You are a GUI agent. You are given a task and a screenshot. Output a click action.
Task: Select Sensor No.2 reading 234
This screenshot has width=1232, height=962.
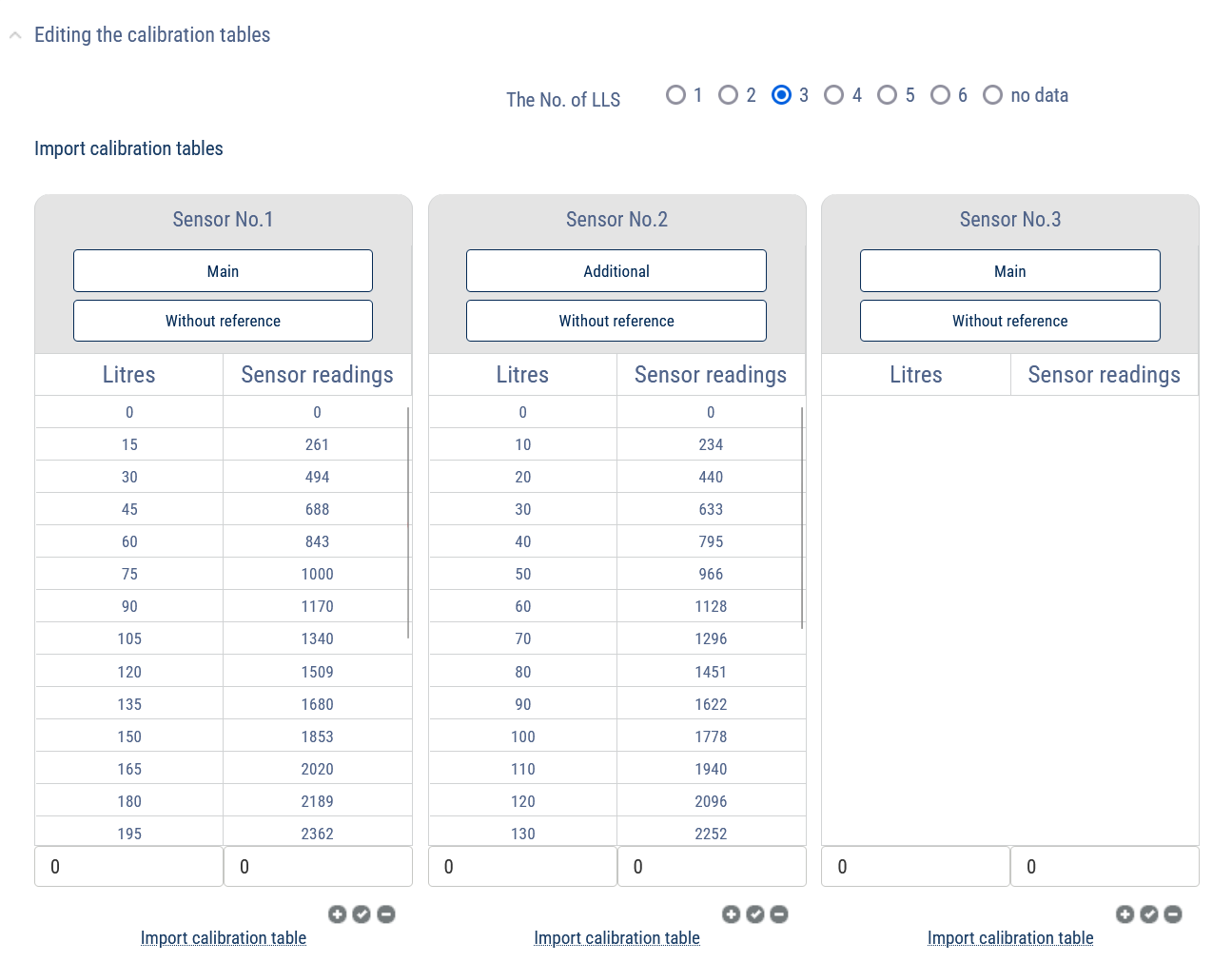click(x=711, y=444)
